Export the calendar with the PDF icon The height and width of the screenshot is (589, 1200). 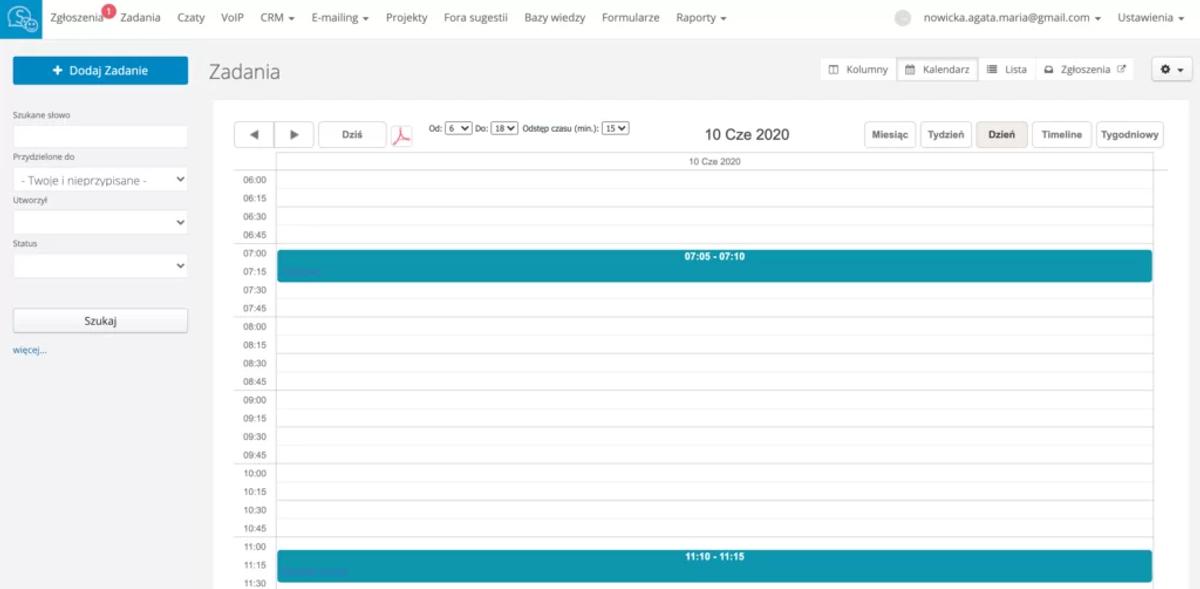click(x=401, y=135)
